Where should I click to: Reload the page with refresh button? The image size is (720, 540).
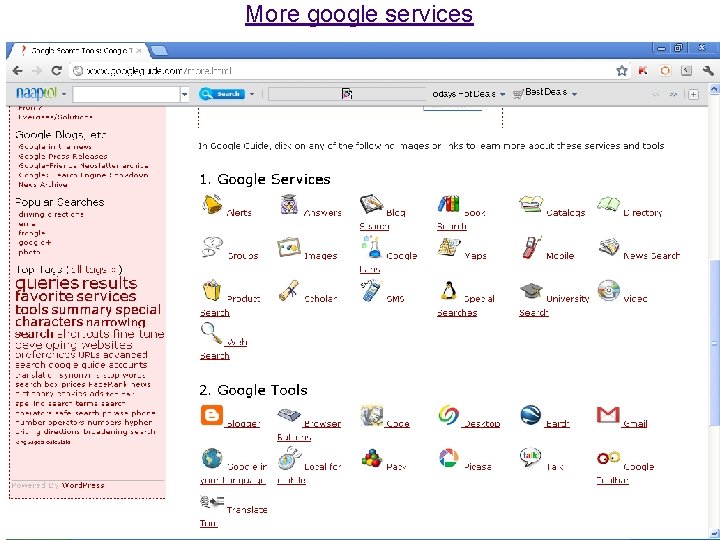[56, 71]
